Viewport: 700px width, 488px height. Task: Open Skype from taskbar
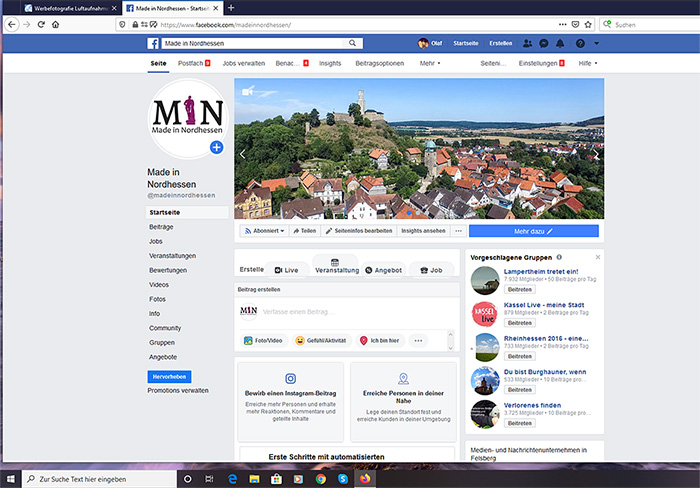343,479
